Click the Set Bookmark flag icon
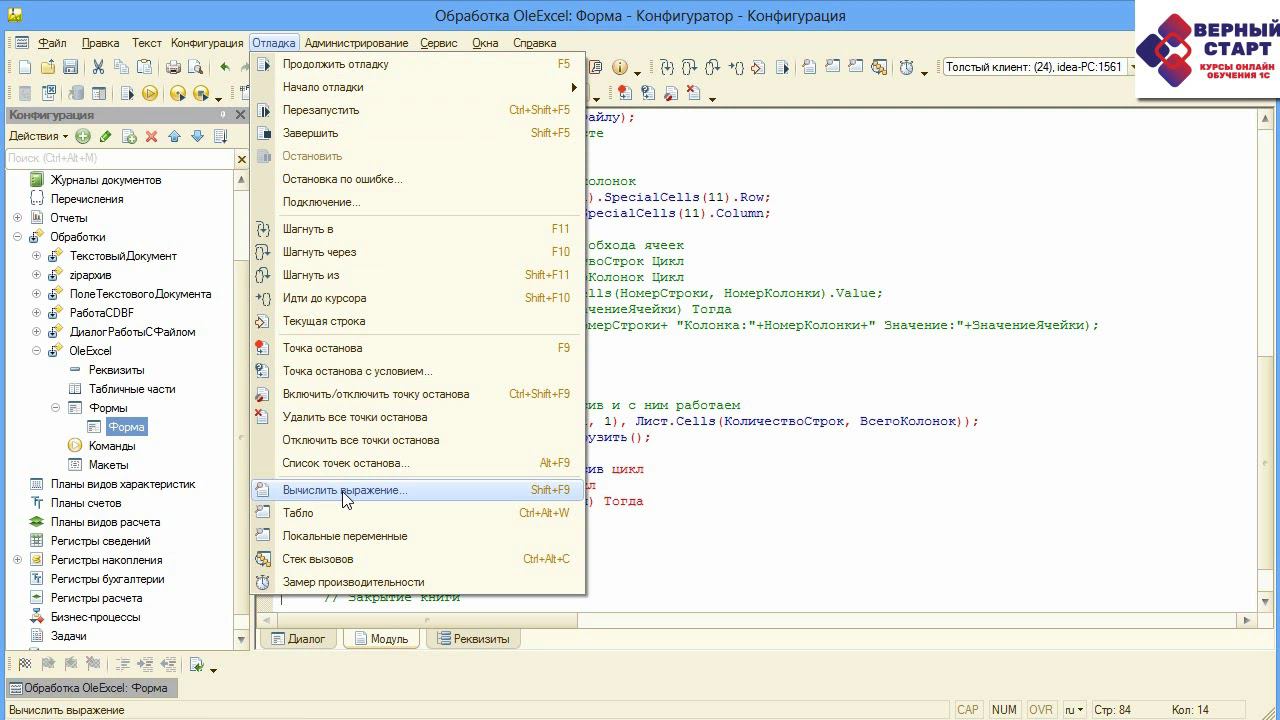Viewport: 1280px width, 720px height. (x=23, y=664)
